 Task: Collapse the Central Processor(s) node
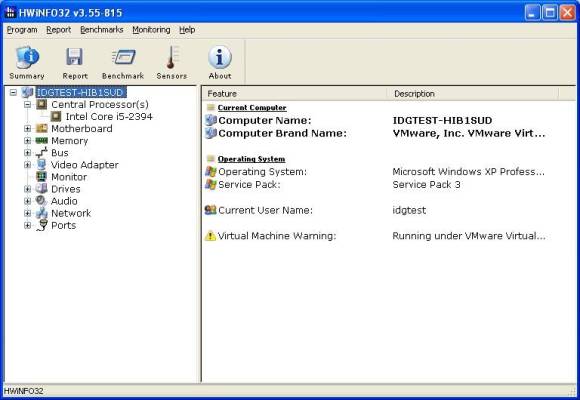pyautogui.click(x=27, y=104)
